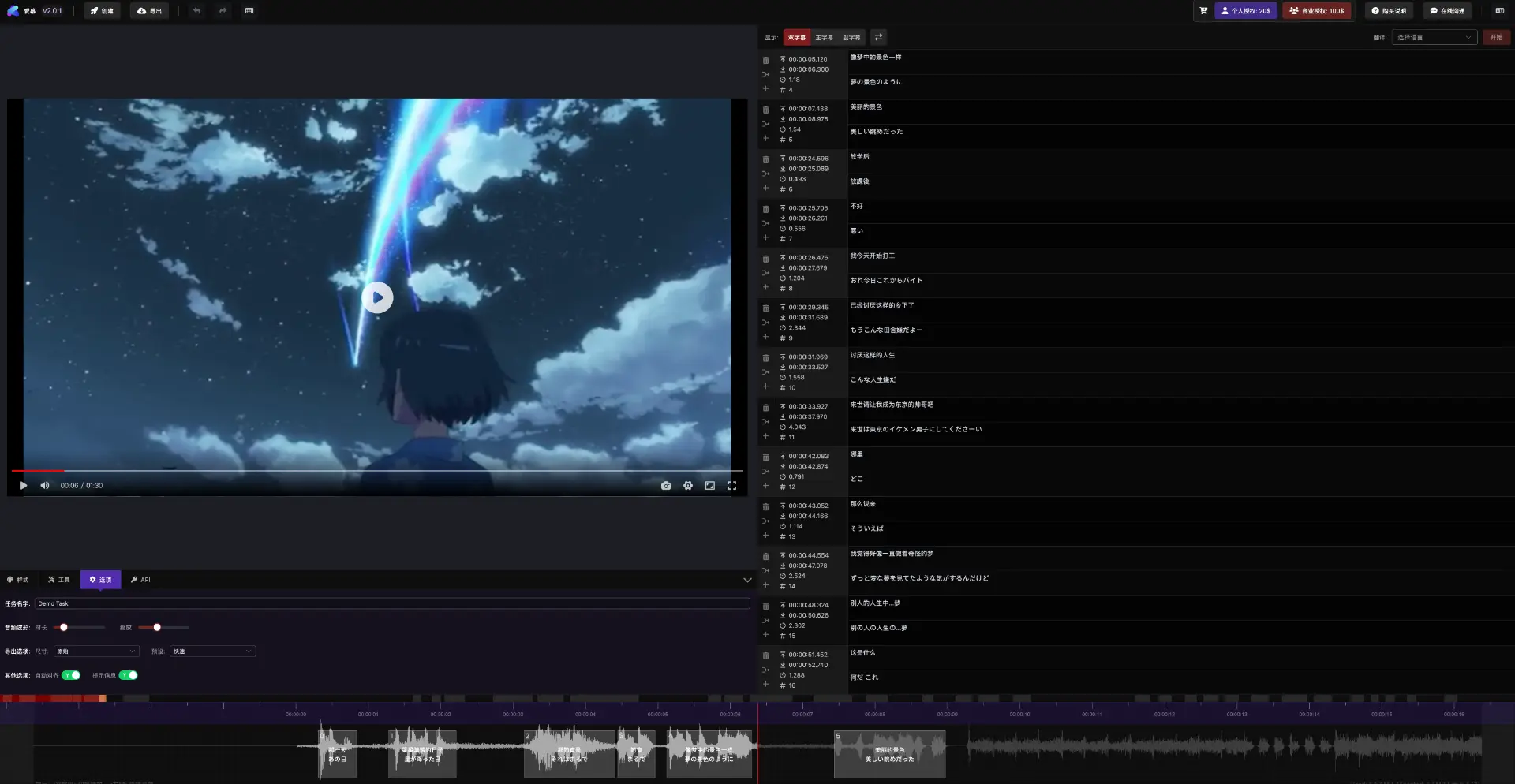Click the swap subtitles arrows icon
Image resolution: width=1515 pixels, height=784 pixels.
tap(878, 37)
